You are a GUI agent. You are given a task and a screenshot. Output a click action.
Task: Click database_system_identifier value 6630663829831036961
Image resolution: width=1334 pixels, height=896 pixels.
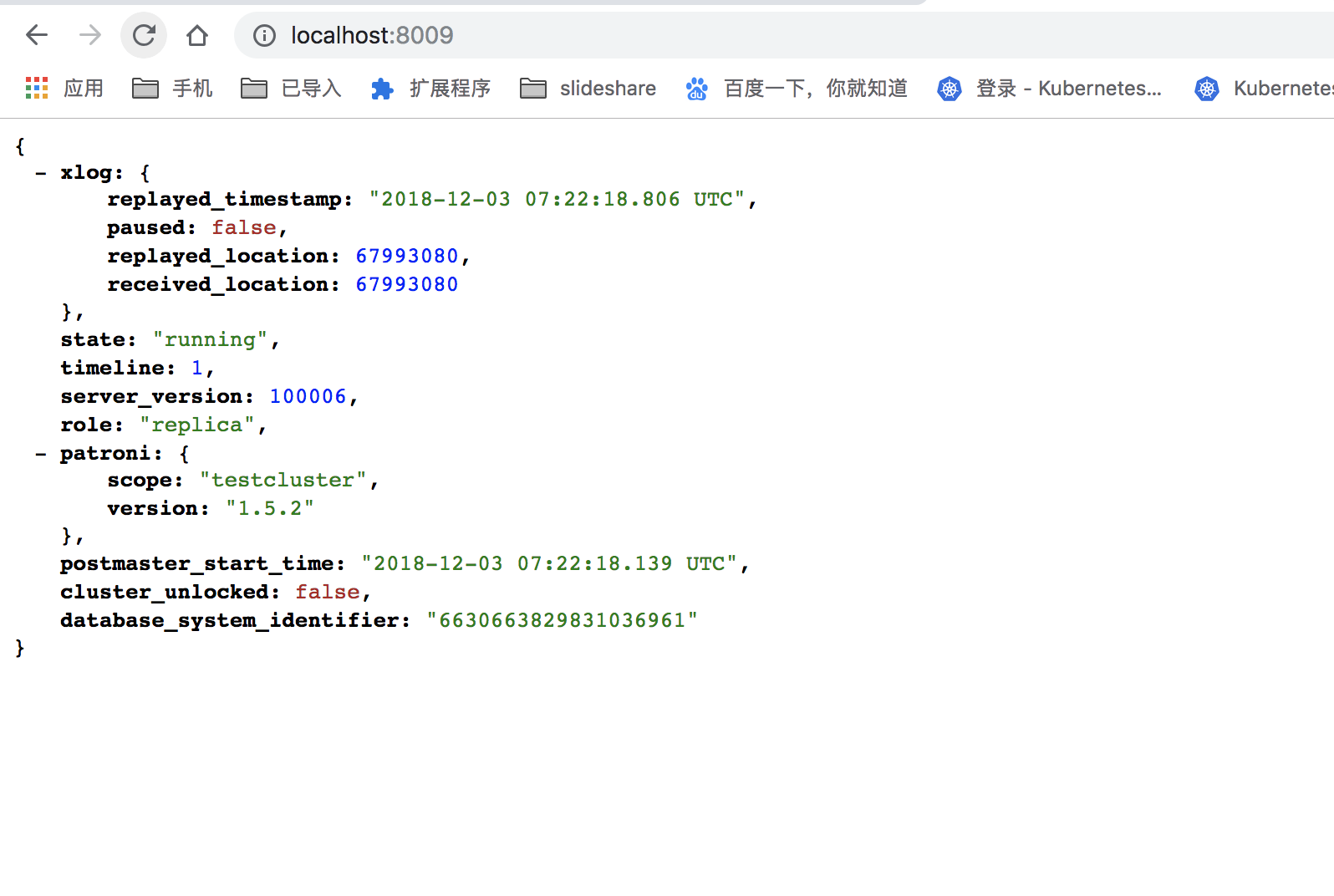pos(562,620)
